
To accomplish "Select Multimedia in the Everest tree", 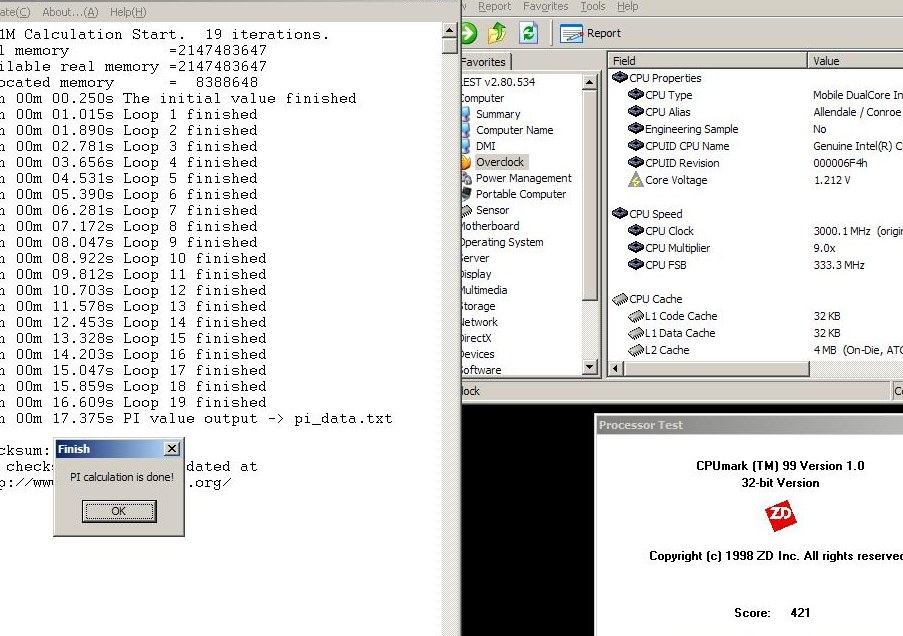I will click(x=484, y=290).
